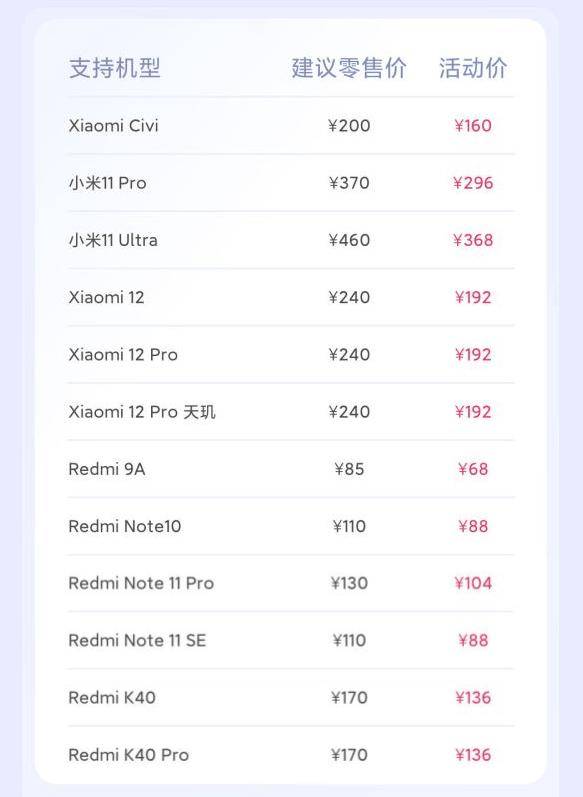Click the ¥68 promotional price
The height and width of the screenshot is (797, 583).
473,469
